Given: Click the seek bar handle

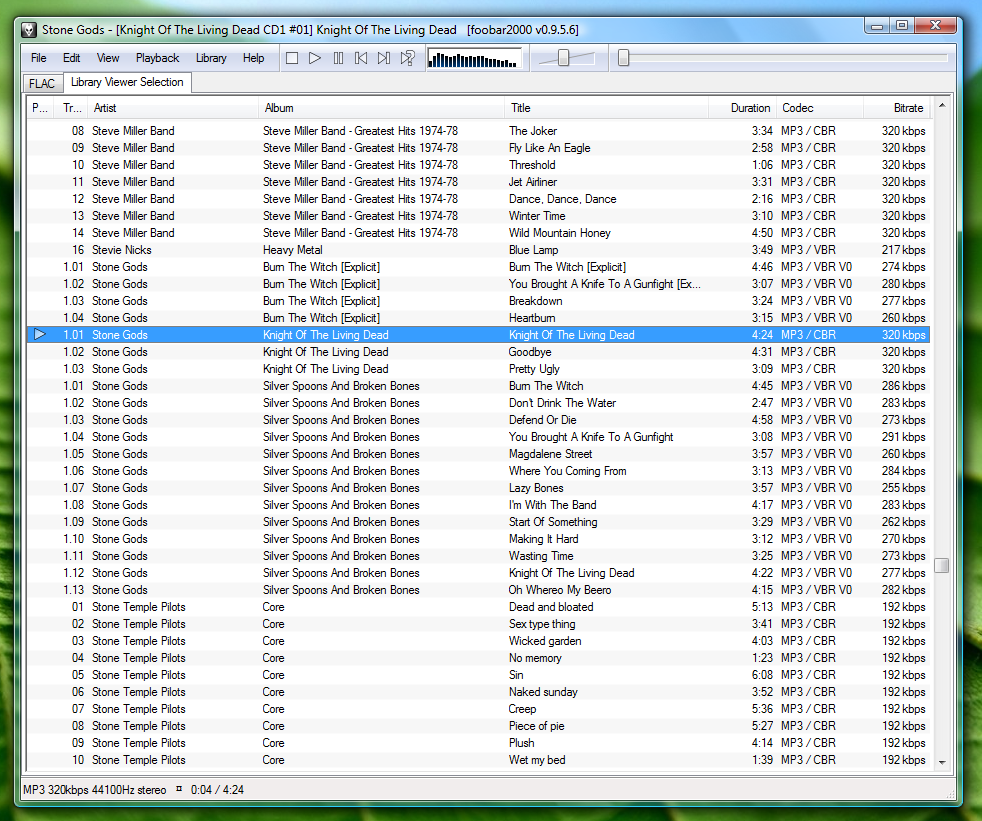Looking at the screenshot, I should [x=623, y=58].
